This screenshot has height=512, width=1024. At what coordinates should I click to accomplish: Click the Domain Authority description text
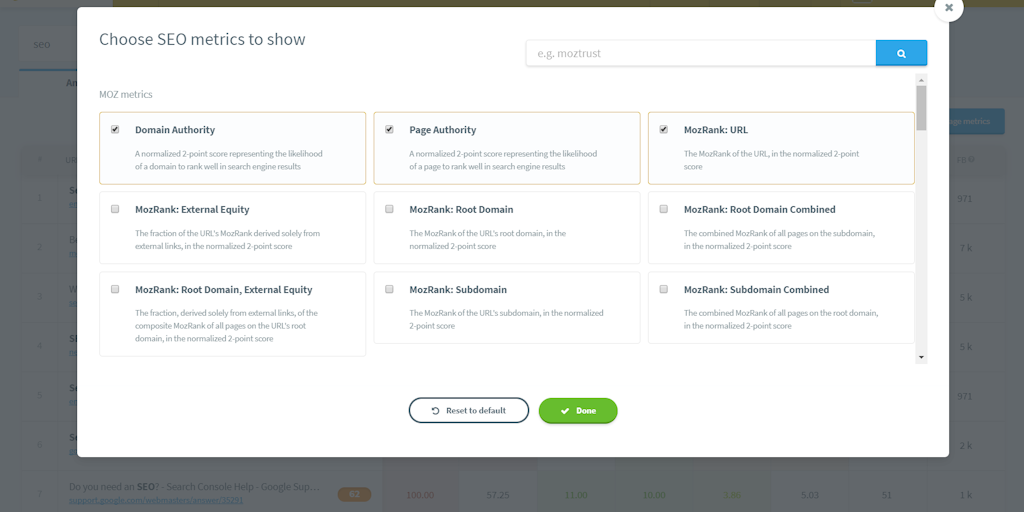coord(229,160)
